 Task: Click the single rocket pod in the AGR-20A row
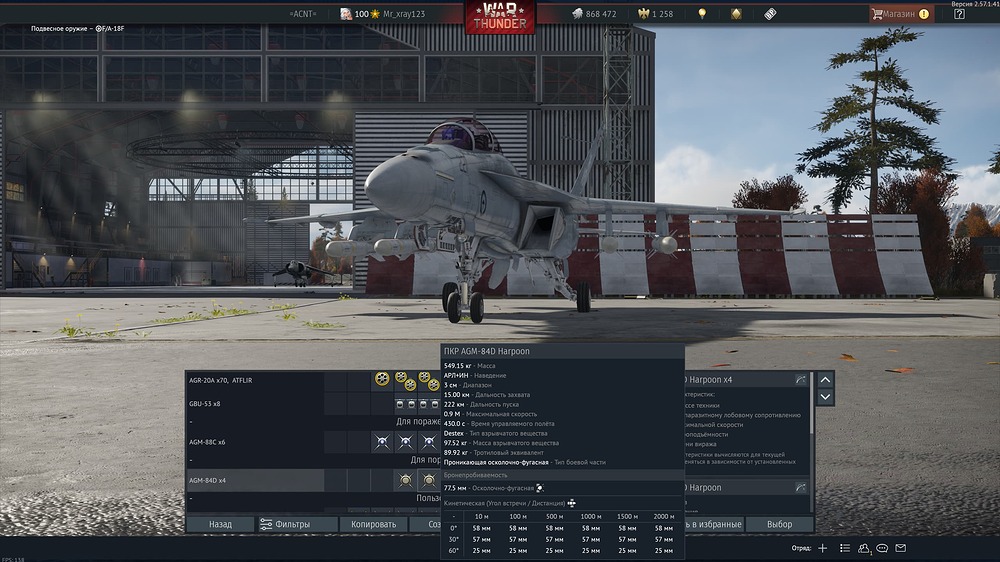coord(382,380)
